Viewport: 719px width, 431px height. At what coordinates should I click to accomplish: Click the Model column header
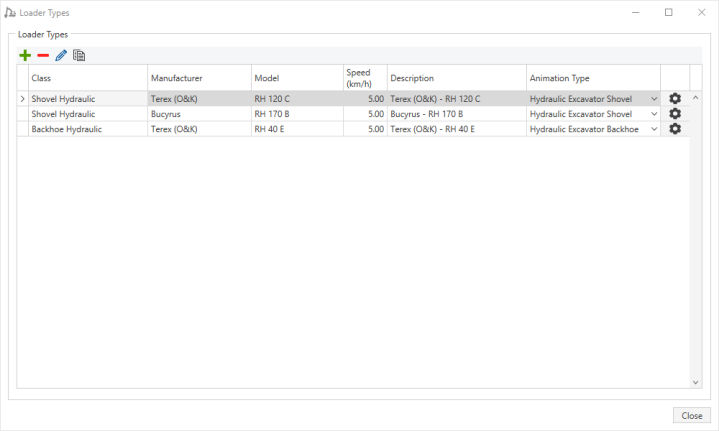(x=296, y=78)
